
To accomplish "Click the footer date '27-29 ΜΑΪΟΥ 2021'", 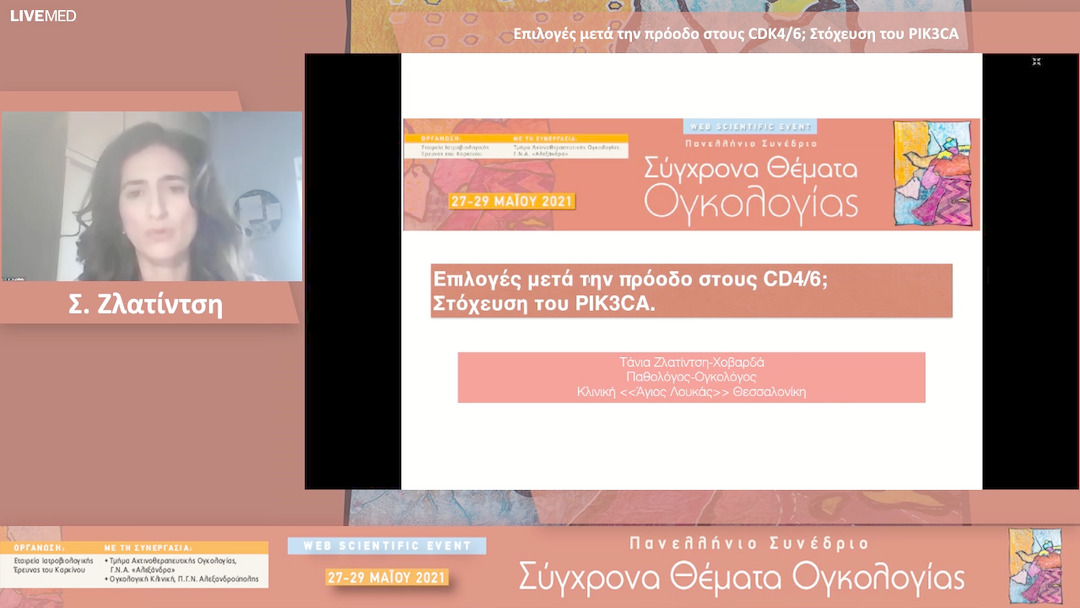I will [x=387, y=577].
